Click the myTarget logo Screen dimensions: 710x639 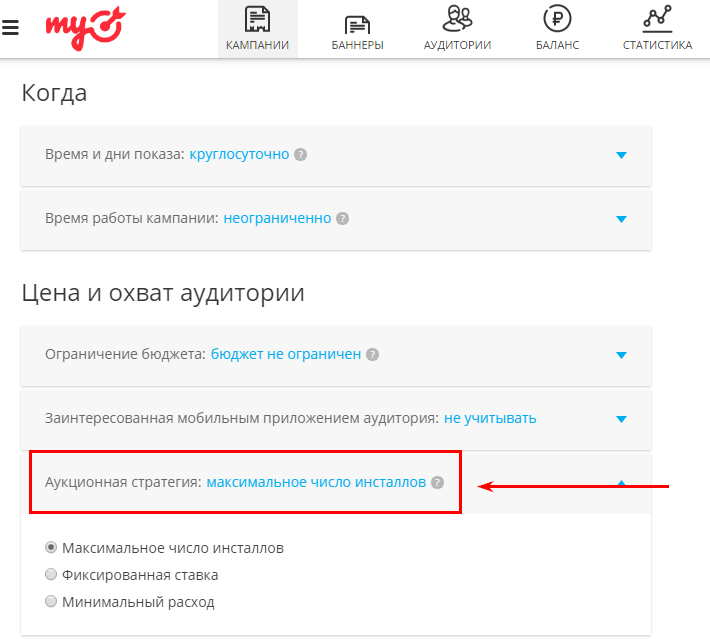click(x=85, y=28)
